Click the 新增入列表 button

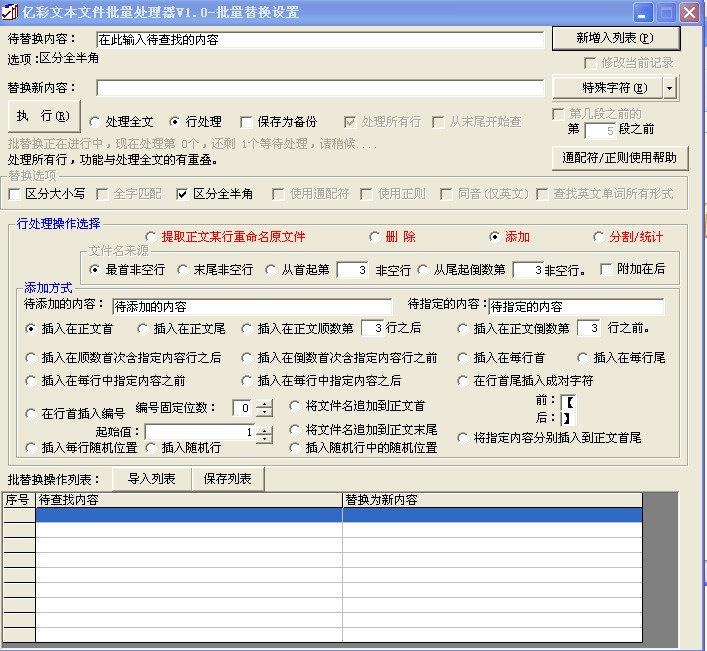[x=616, y=38]
